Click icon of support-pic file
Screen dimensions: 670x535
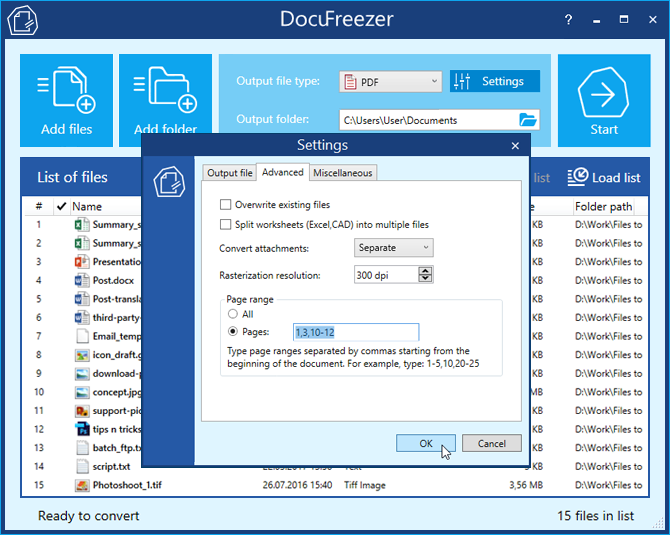click(82, 411)
